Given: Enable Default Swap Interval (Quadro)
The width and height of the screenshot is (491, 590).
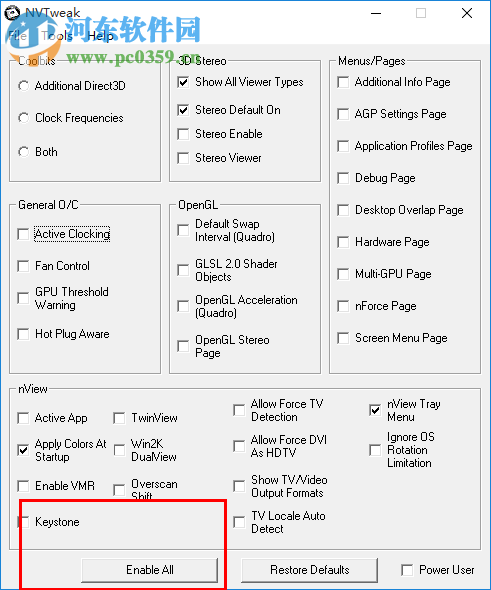Looking at the screenshot, I should [183, 230].
